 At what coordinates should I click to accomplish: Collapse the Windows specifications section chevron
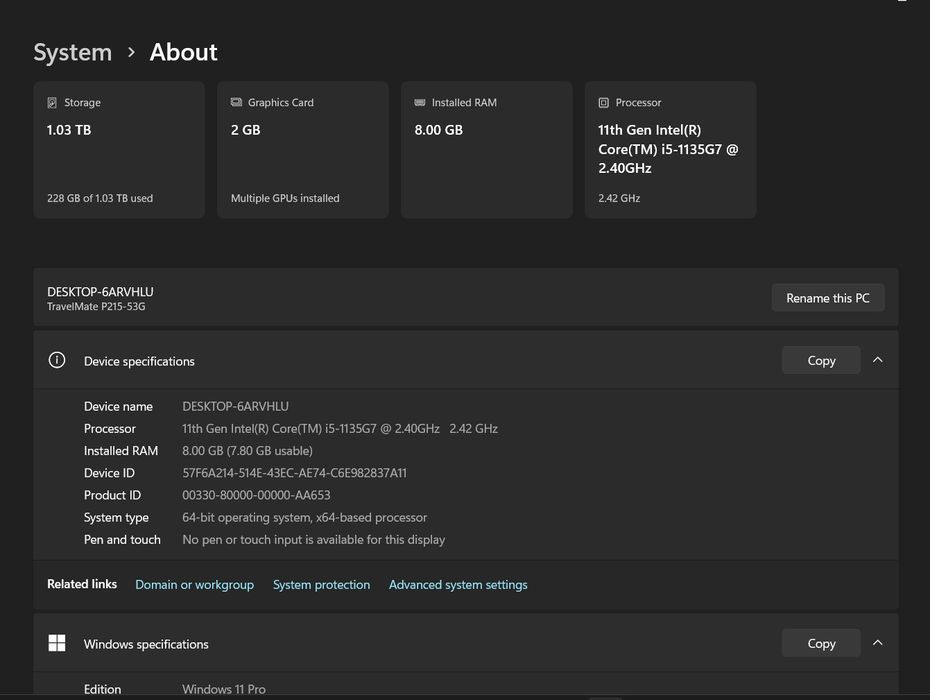[878, 644]
